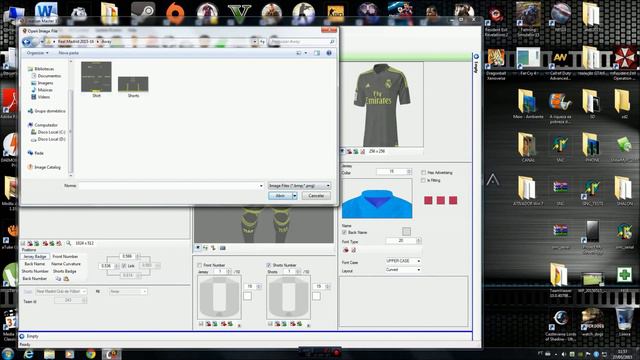Enable the Has Advertising checkbox
This screenshot has height=360, width=640.
pos(423,173)
